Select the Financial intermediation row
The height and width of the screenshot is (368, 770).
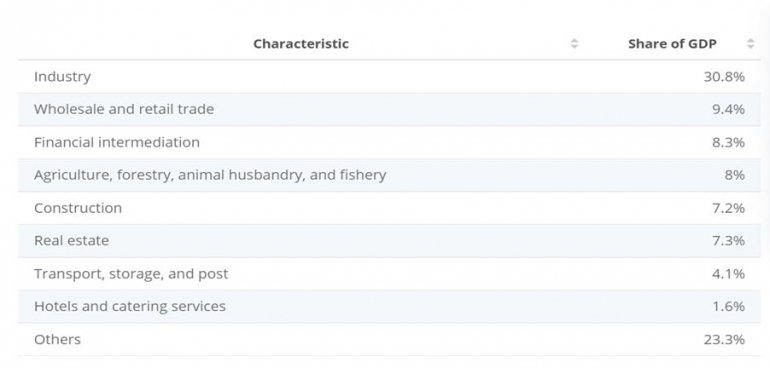[389, 142]
